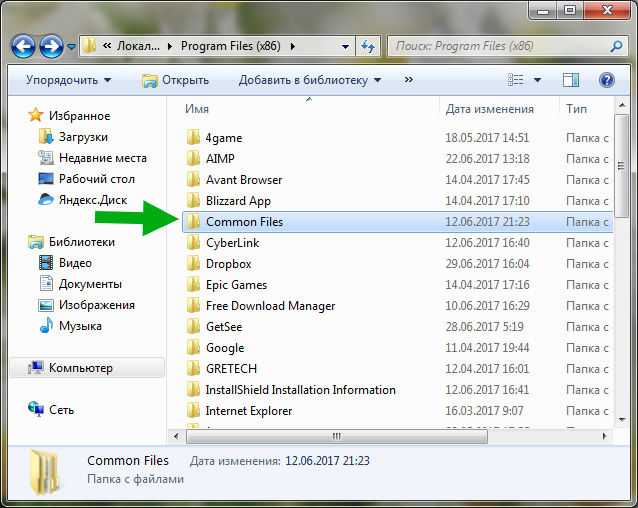Click the Открыть toolbar button
This screenshot has height=508, width=638.
coord(175,80)
